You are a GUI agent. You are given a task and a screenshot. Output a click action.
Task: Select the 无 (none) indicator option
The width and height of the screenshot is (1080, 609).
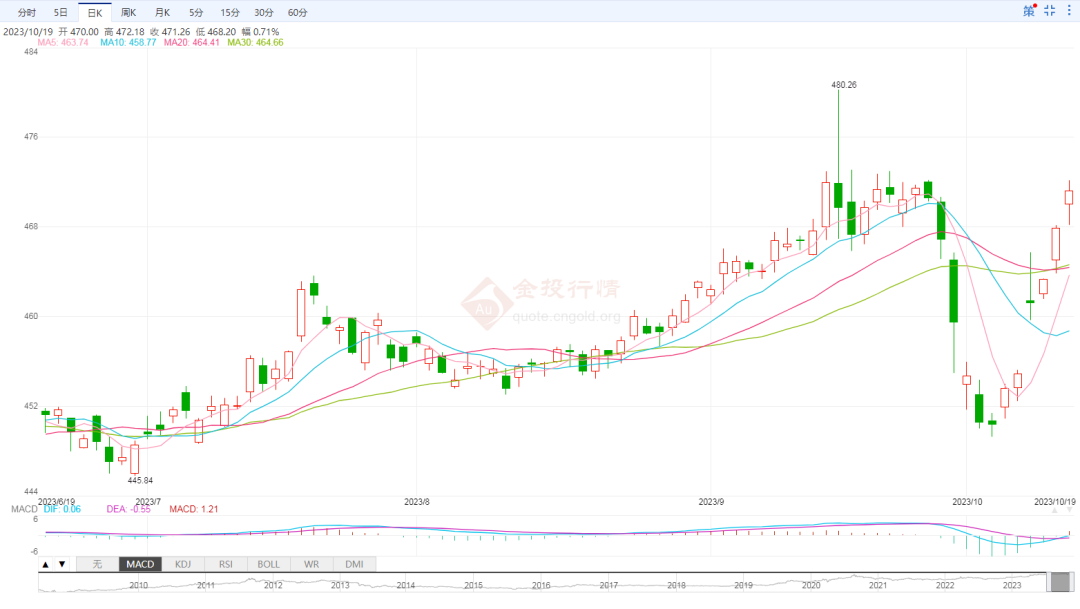[97, 564]
